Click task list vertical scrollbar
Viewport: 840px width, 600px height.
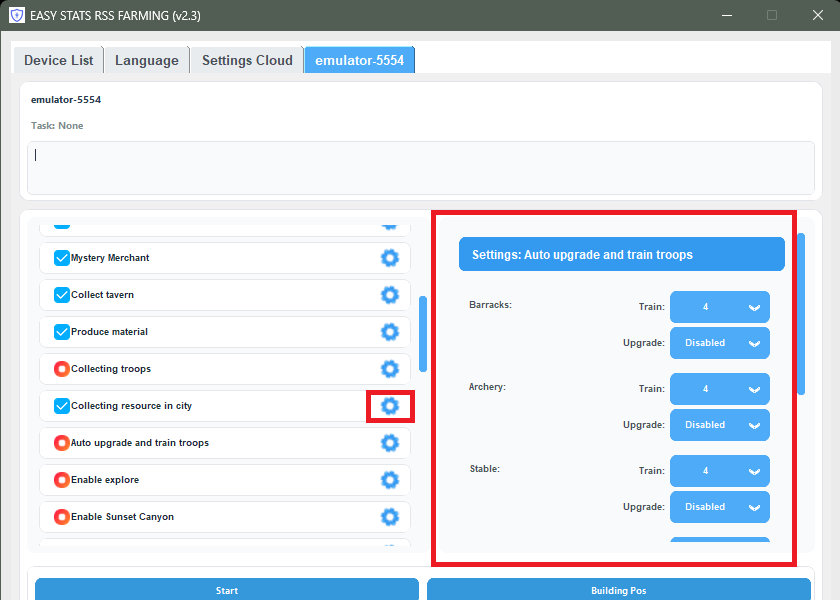coord(423,333)
